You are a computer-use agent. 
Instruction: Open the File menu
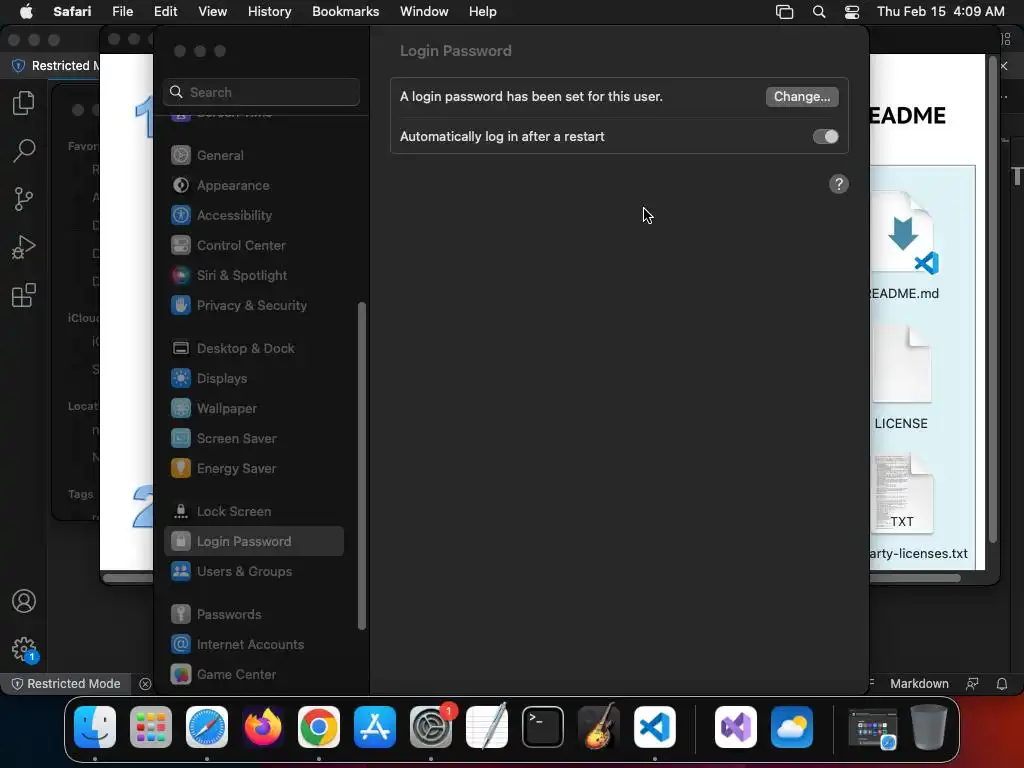tap(122, 12)
